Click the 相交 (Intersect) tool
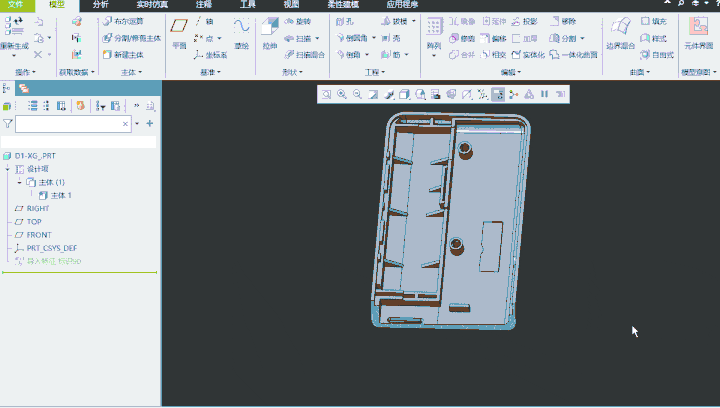 point(493,55)
